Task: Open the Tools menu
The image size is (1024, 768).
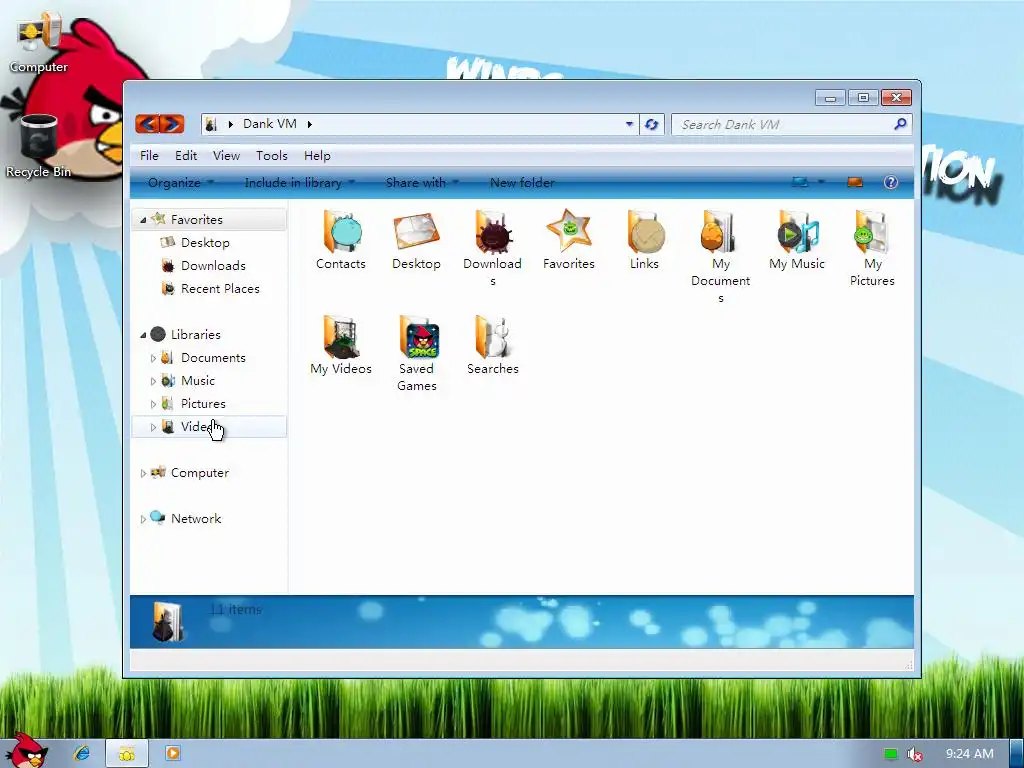Action: click(272, 155)
